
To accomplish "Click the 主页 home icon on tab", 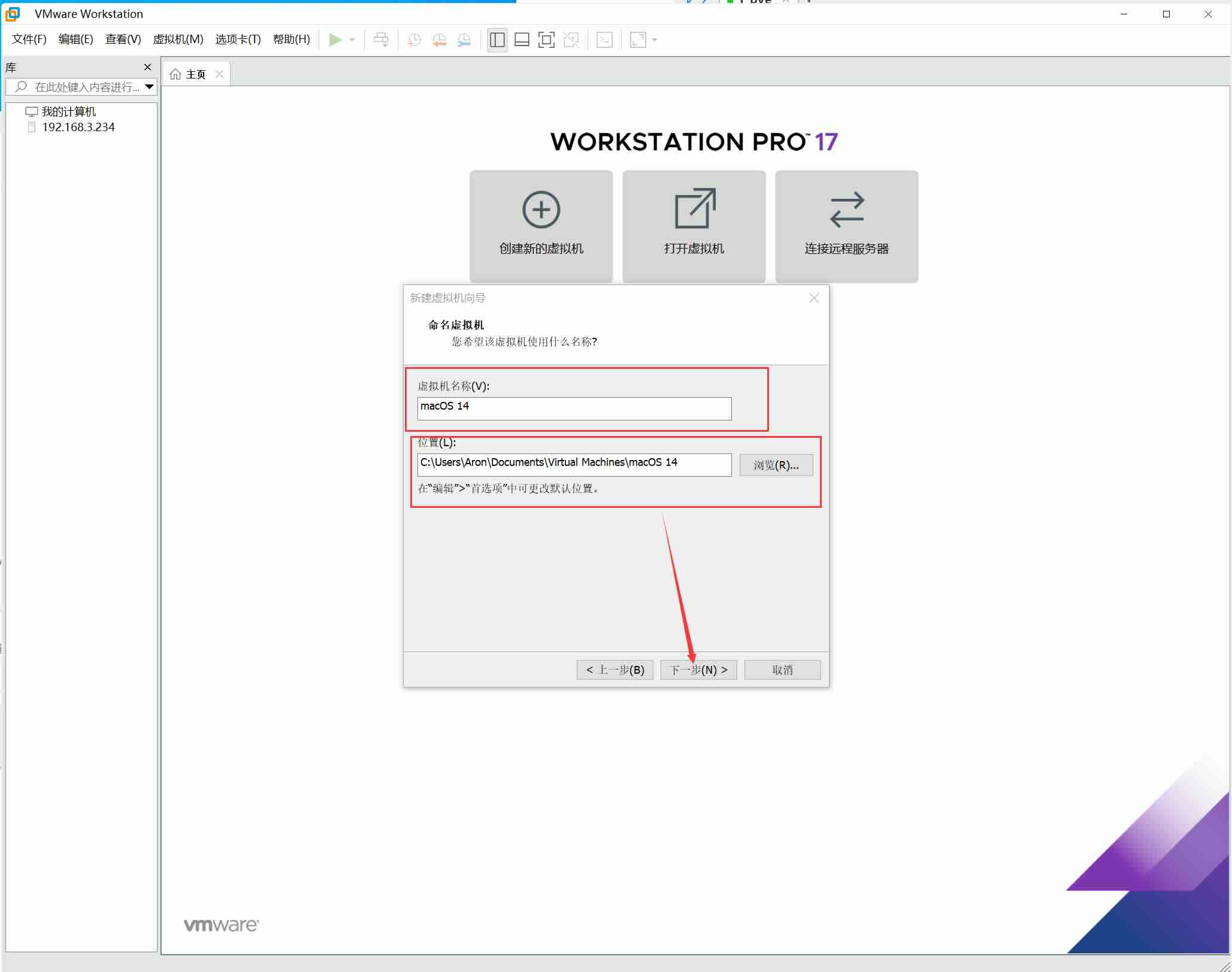I will click(175, 74).
